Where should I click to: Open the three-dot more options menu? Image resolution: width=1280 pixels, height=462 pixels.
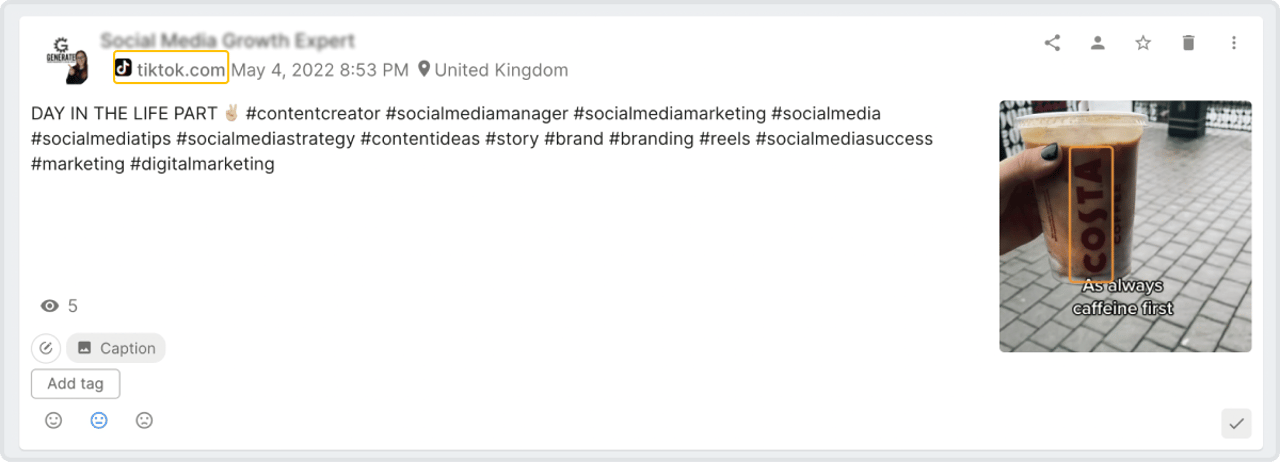tap(1234, 43)
